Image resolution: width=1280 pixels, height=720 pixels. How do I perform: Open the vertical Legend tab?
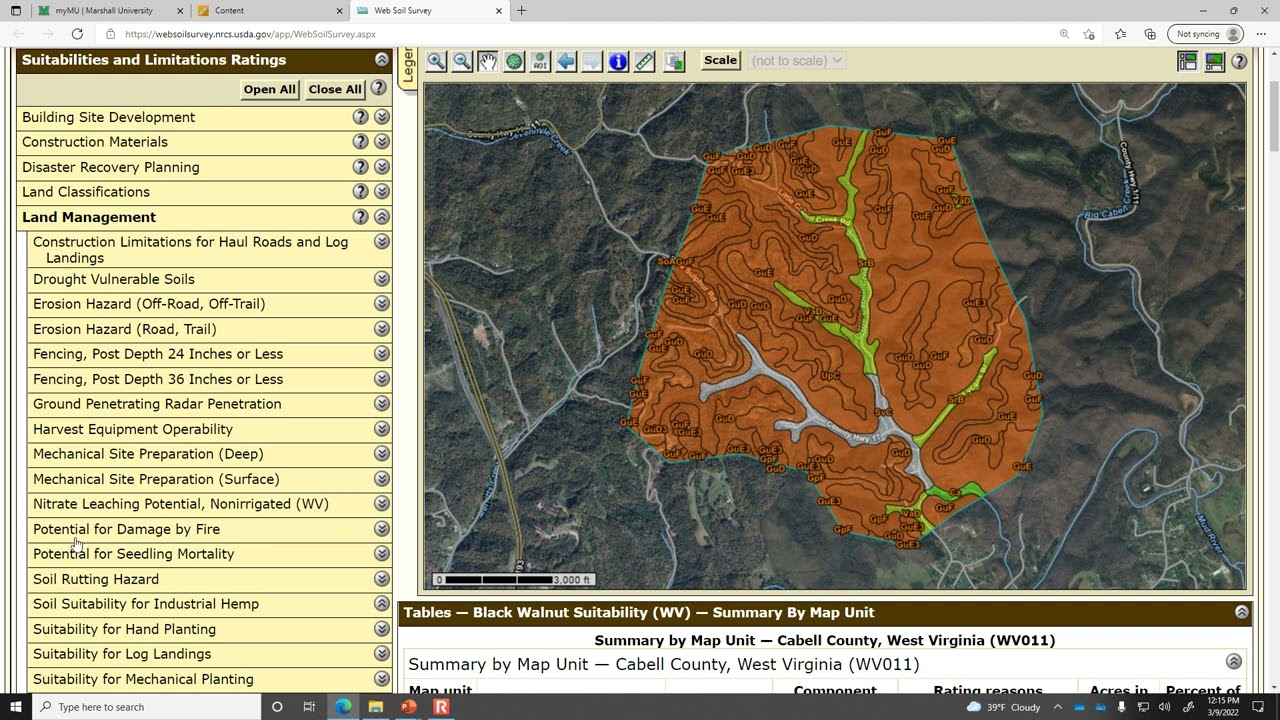pos(407,67)
